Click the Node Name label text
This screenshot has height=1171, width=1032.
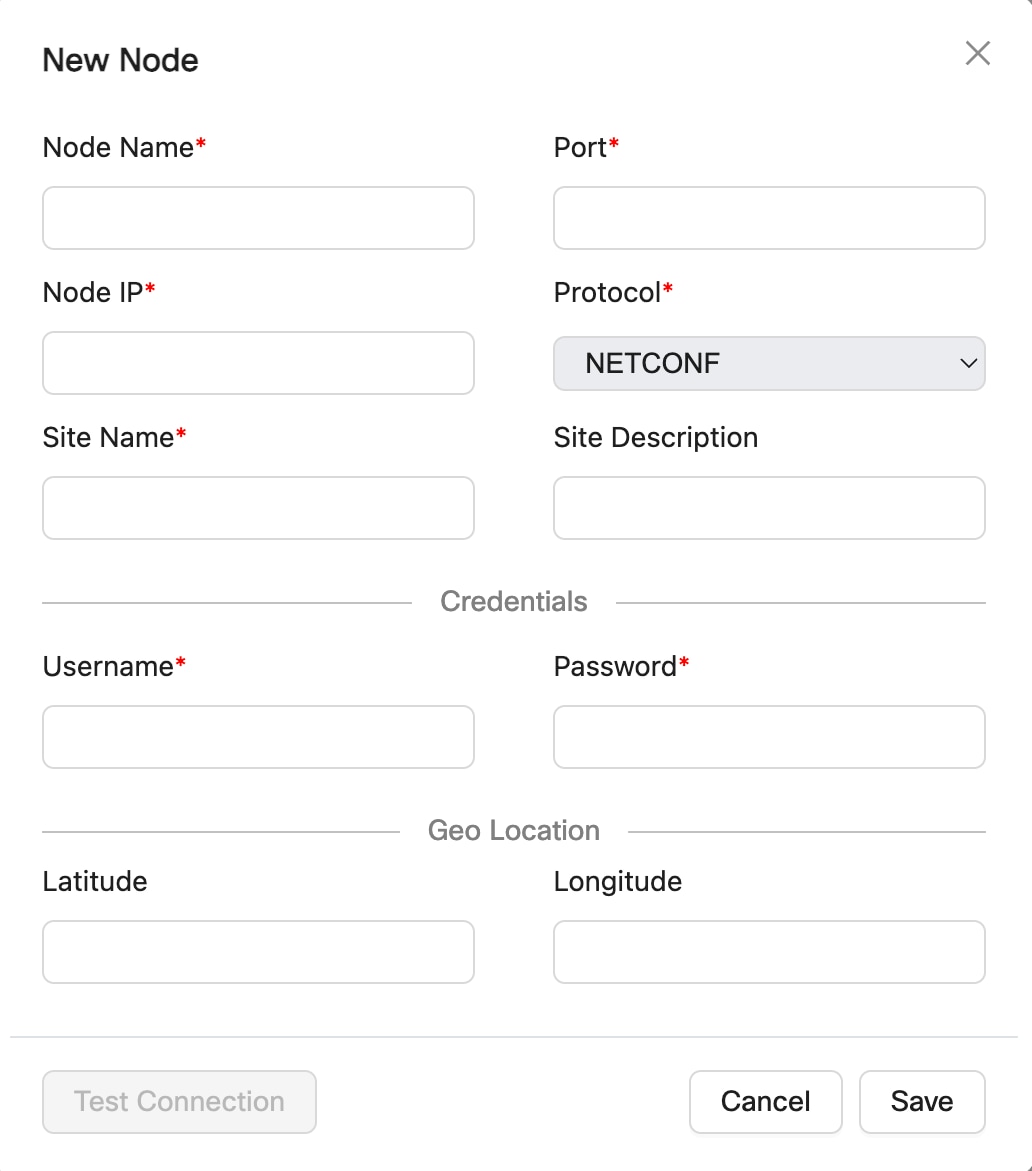pos(118,148)
